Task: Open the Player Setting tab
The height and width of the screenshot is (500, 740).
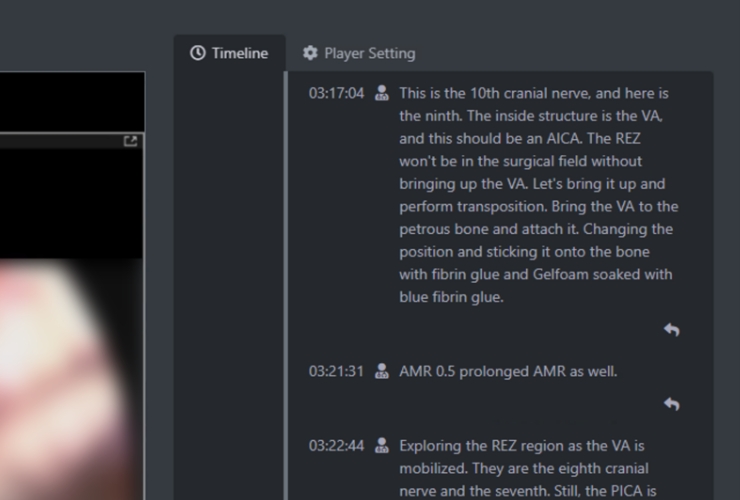Action: tap(359, 53)
